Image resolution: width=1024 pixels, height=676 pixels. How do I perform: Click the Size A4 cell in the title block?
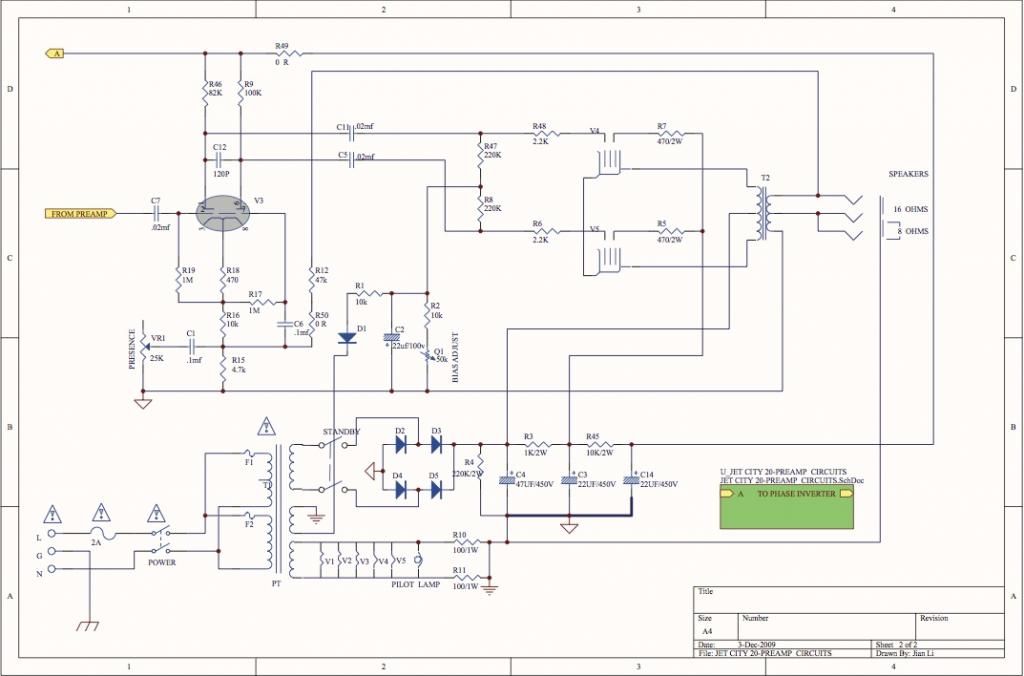pyautogui.click(x=707, y=632)
